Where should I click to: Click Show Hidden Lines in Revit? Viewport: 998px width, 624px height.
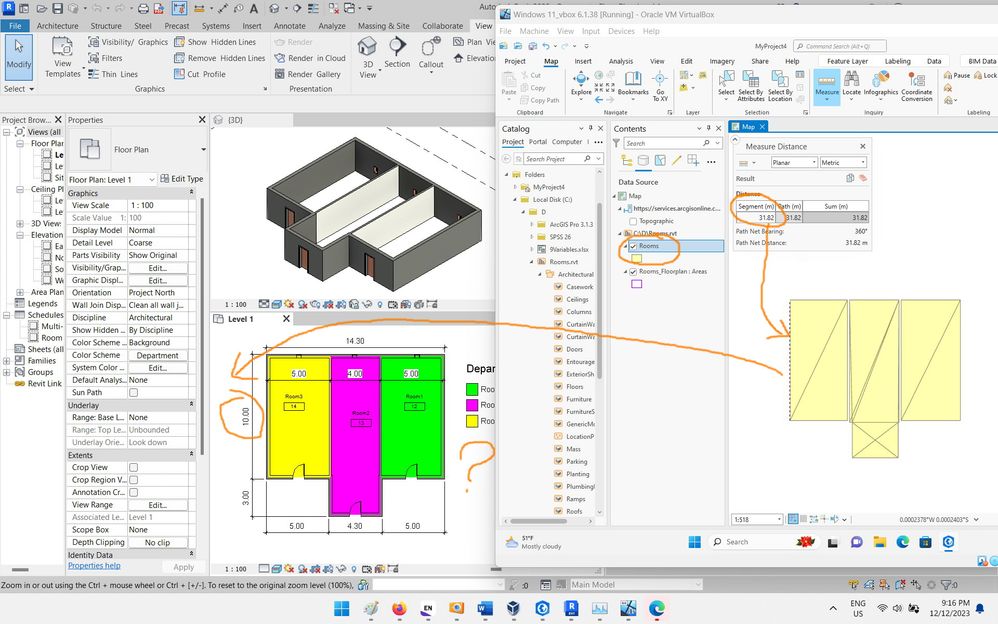pyautogui.click(x=215, y=42)
